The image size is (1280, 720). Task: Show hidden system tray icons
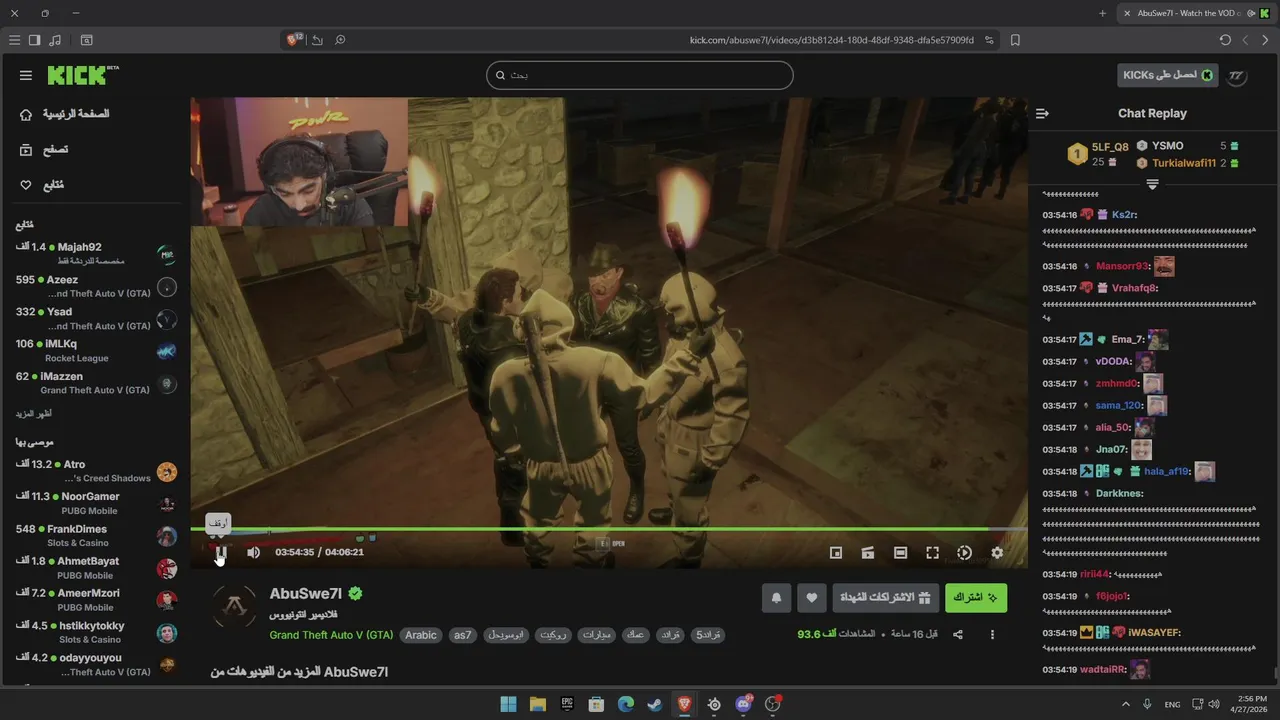click(x=1125, y=704)
